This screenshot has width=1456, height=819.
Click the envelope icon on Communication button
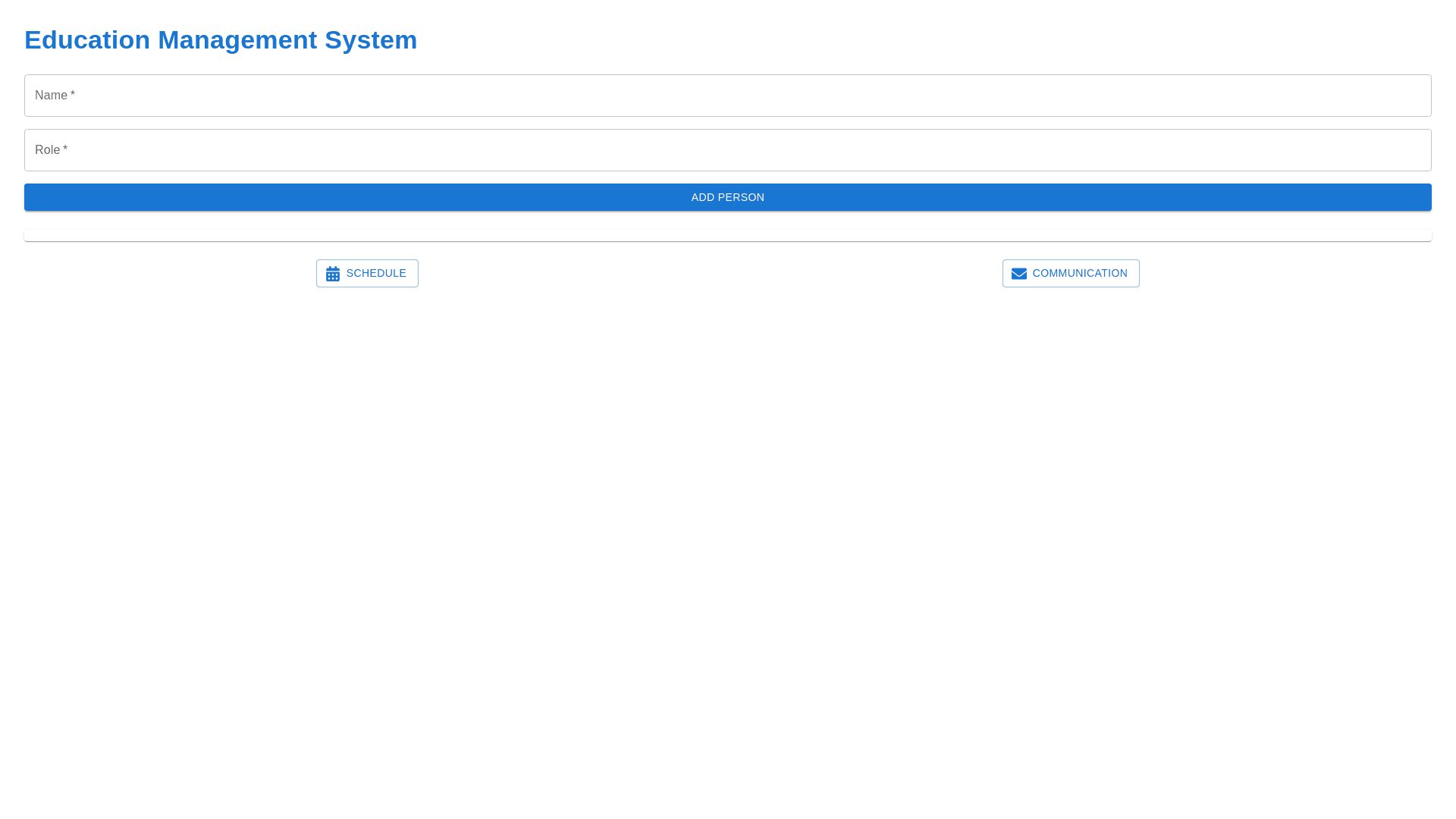pyautogui.click(x=1018, y=274)
